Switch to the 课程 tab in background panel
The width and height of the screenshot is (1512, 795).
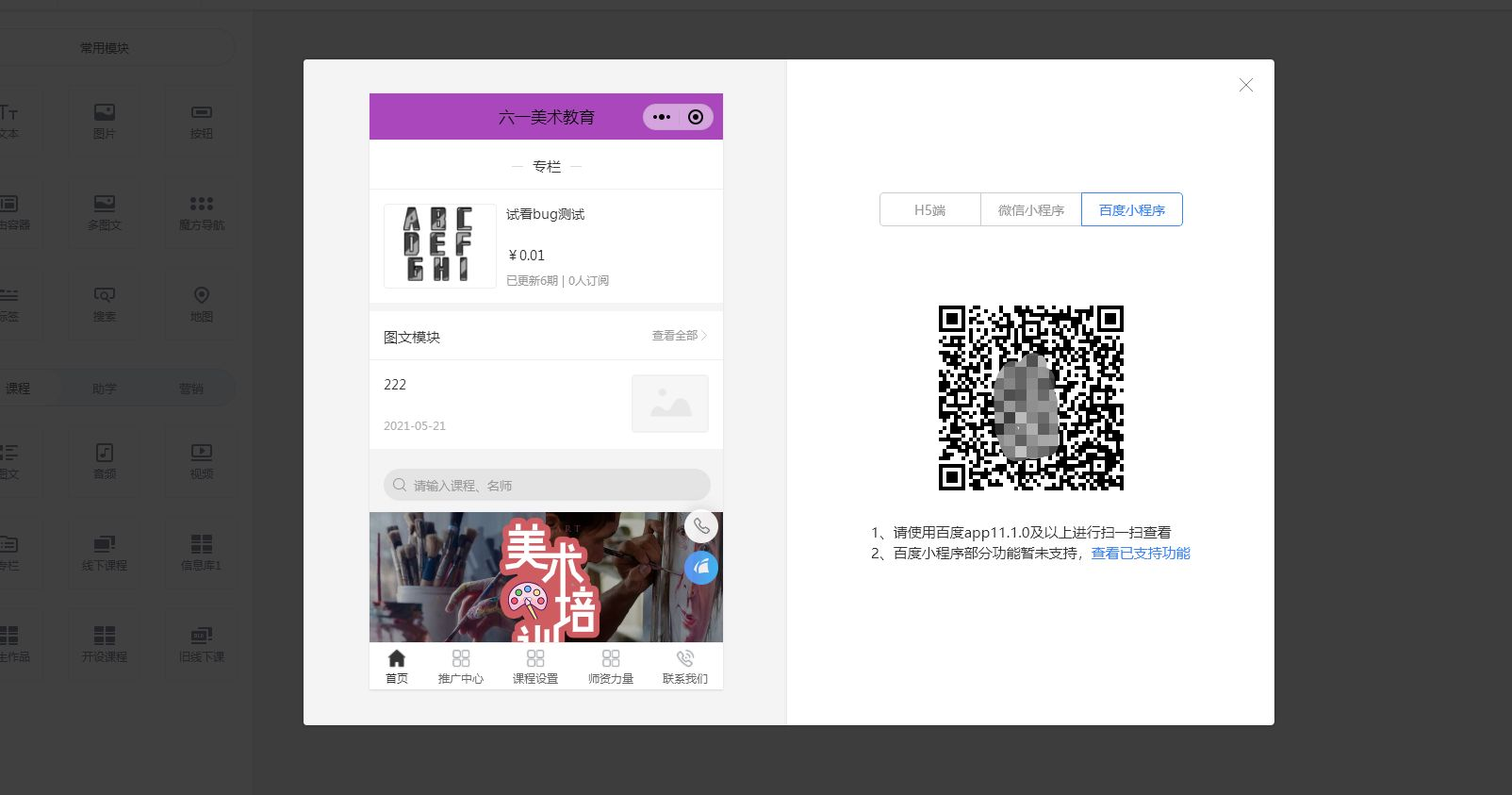pyautogui.click(x=18, y=389)
